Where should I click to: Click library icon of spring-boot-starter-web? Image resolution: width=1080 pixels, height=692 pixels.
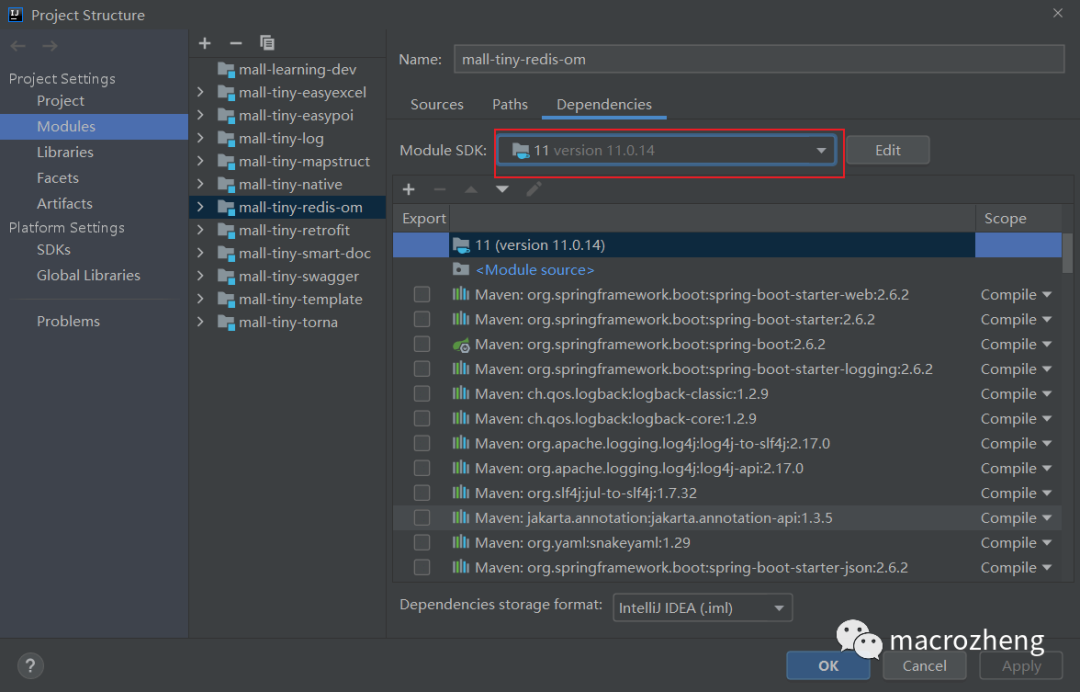click(461, 295)
